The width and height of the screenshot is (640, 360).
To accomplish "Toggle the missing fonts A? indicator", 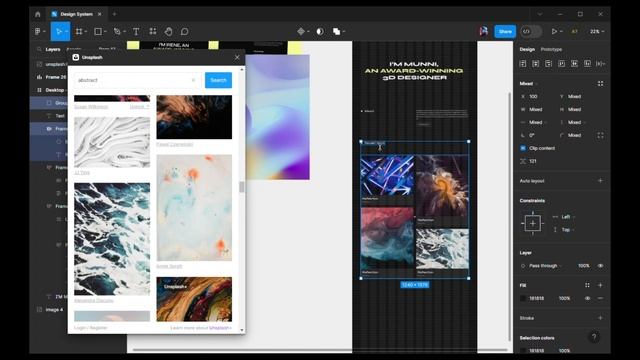I will click(575, 31).
